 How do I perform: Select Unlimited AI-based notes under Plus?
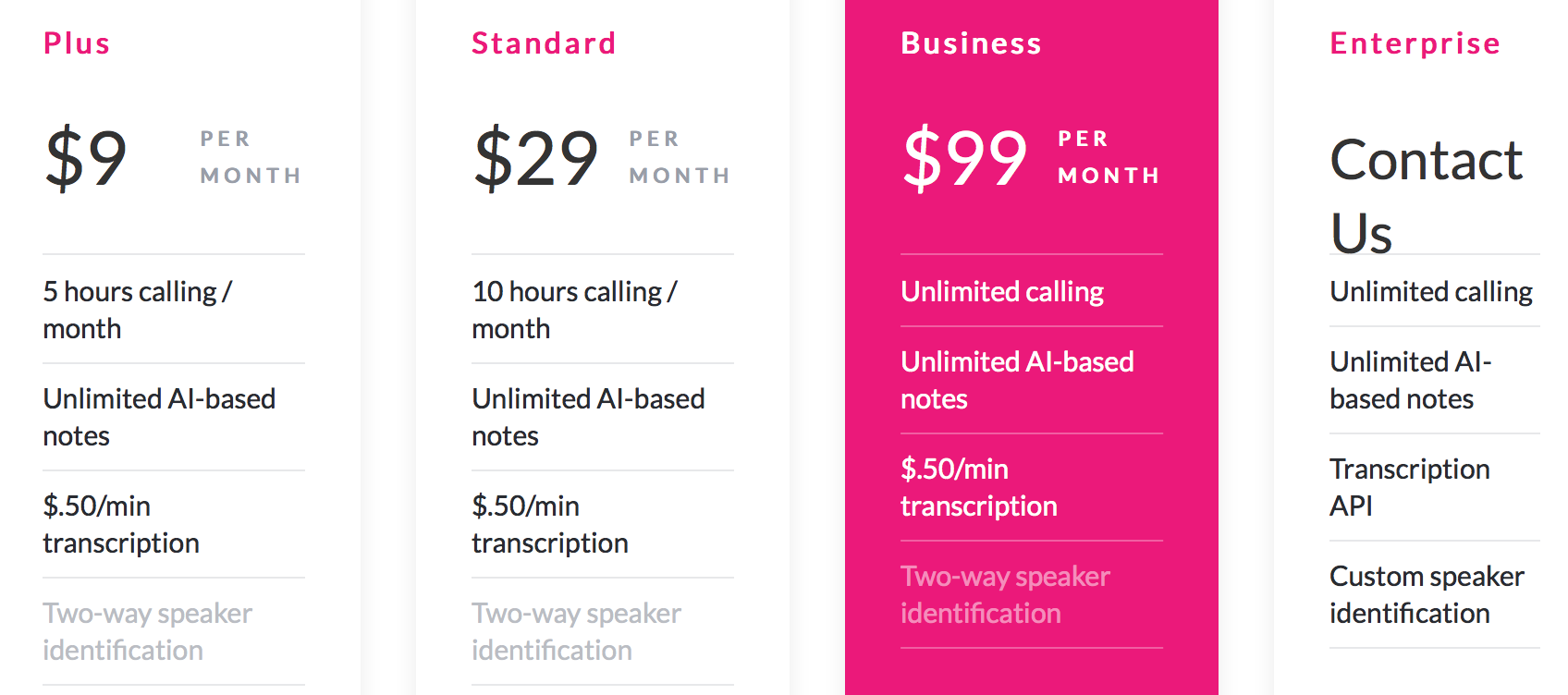[159, 417]
